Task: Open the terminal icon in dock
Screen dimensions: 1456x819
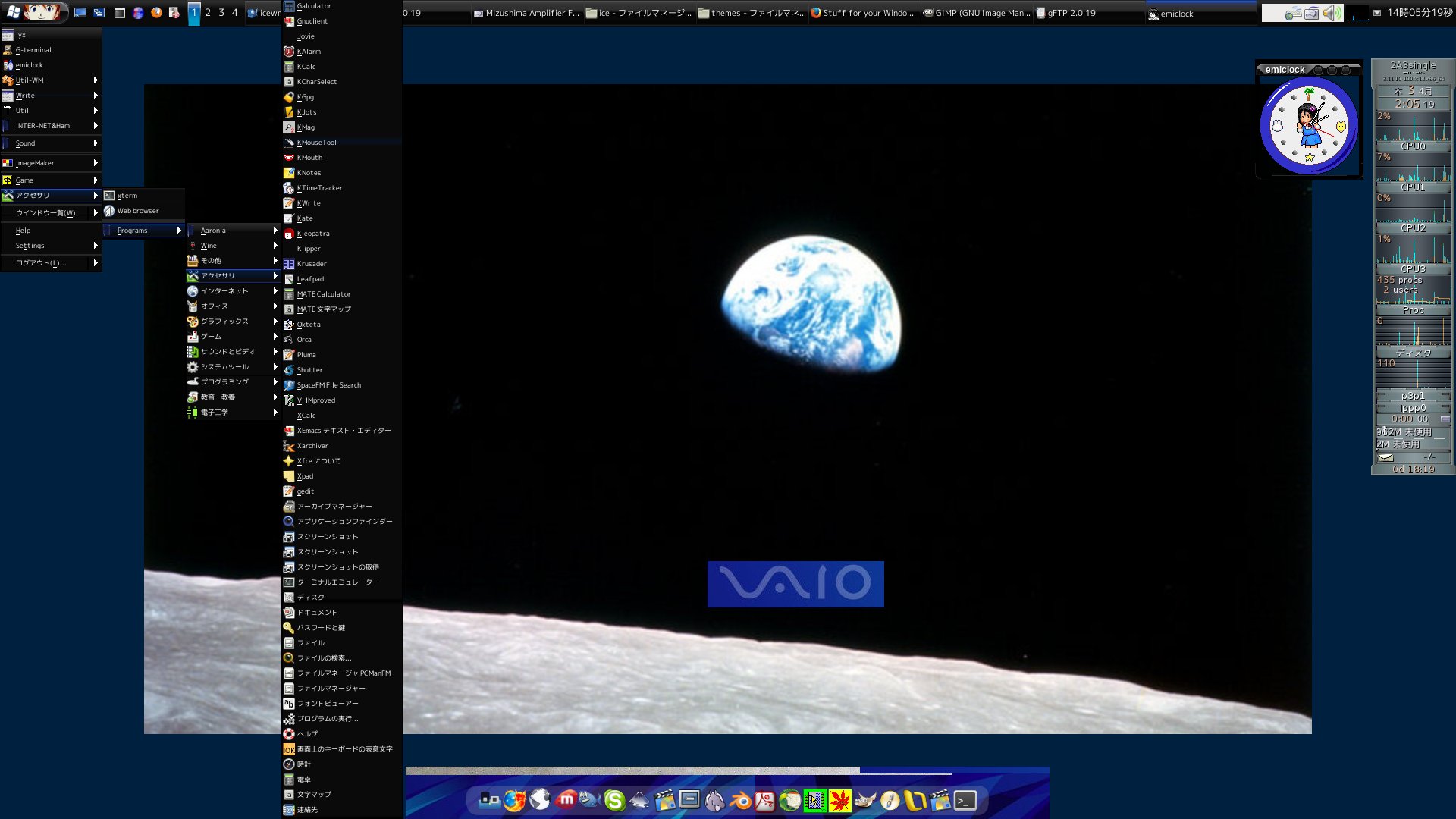Action: 965,800
